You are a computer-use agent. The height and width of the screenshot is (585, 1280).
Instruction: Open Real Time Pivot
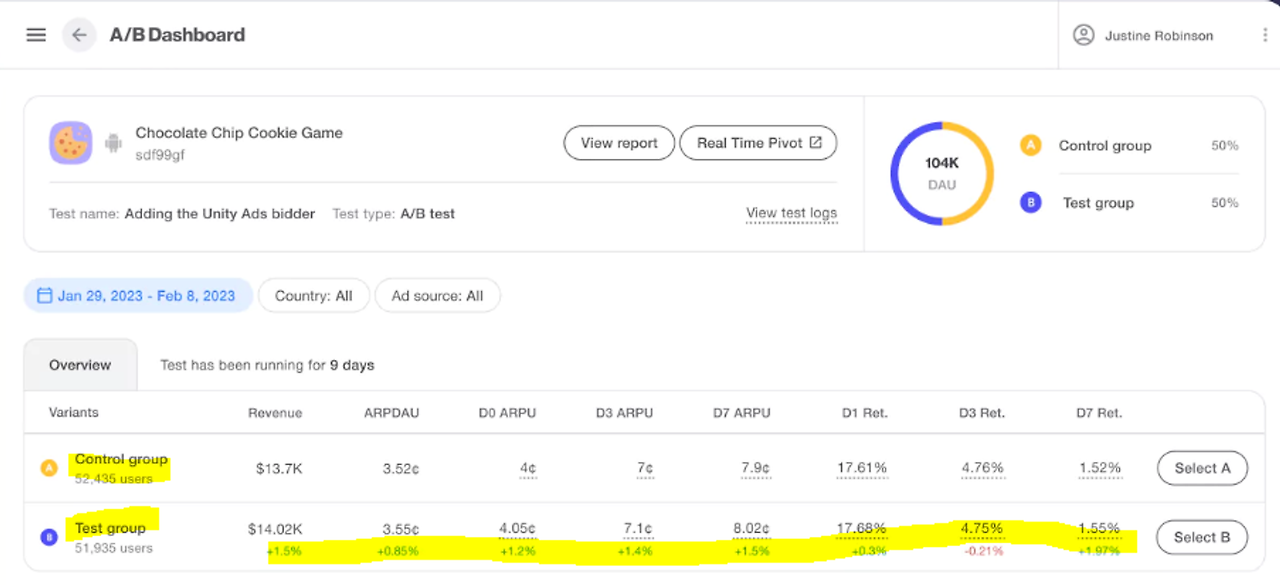click(x=758, y=143)
